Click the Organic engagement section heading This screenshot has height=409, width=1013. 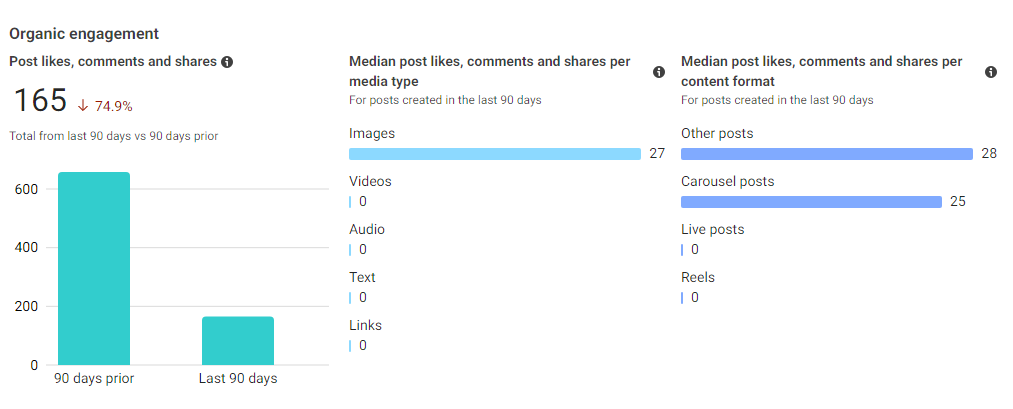(84, 34)
